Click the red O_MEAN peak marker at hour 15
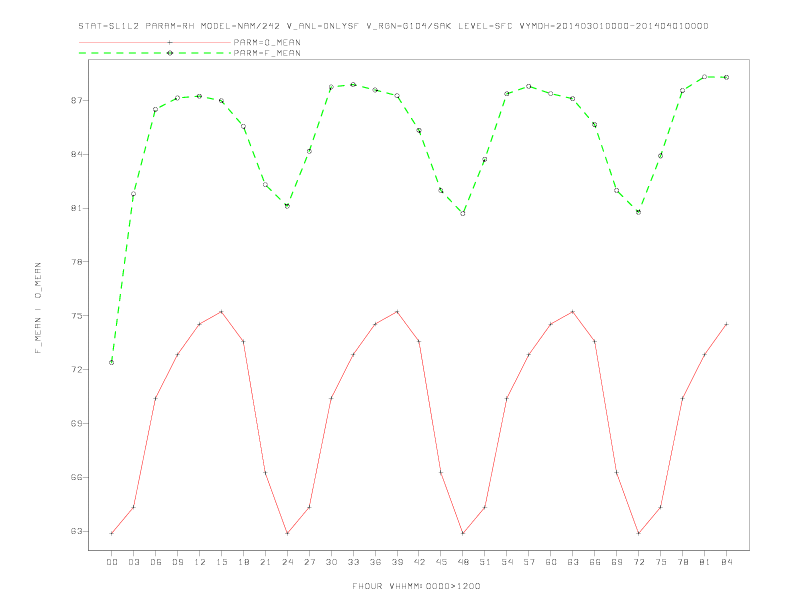The height and width of the screenshot is (612, 792). click(221, 312)
